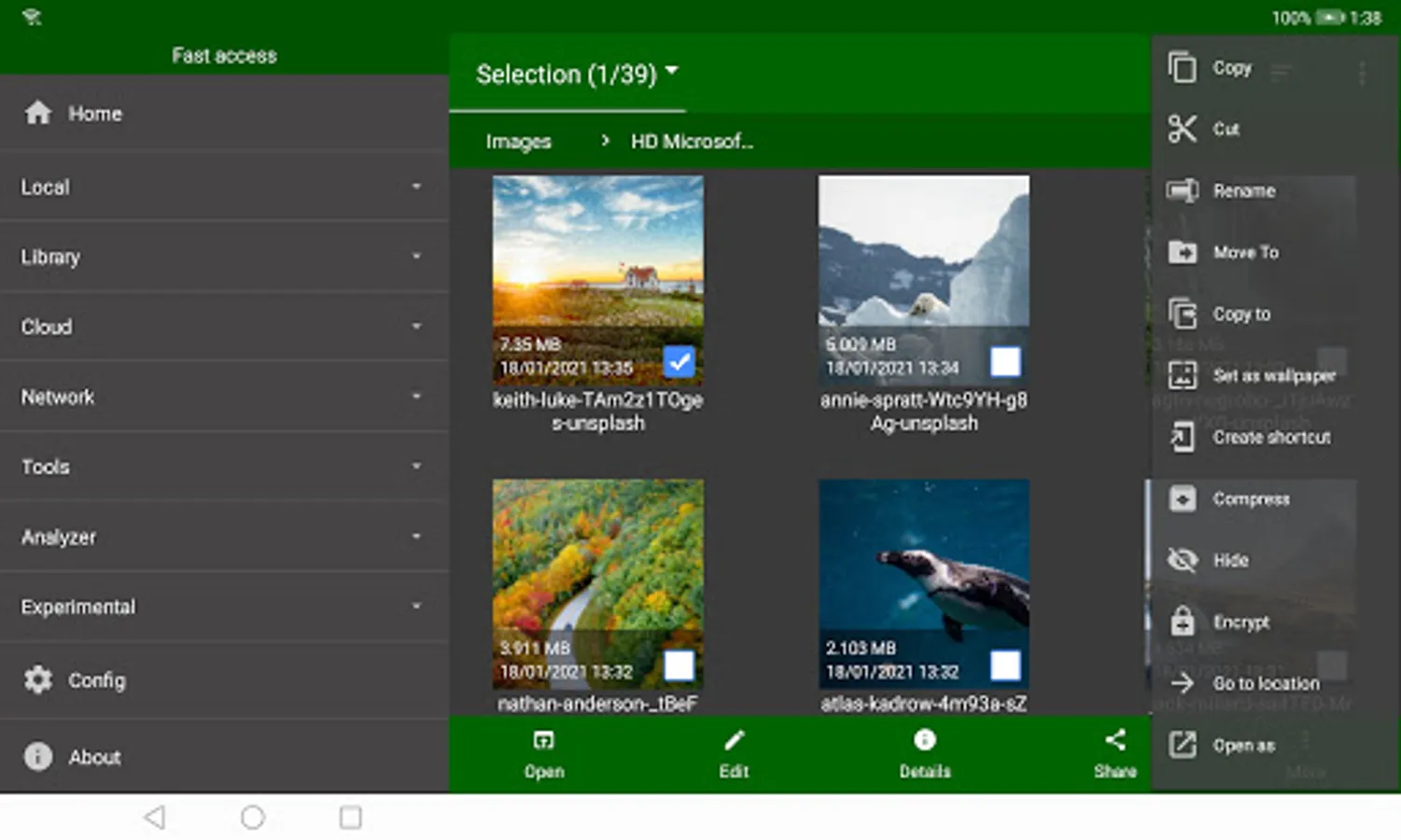This screenshot has width=1401, height=840.
Task: Tap the Share icon in bottom bar
Action: [1114, 740]
